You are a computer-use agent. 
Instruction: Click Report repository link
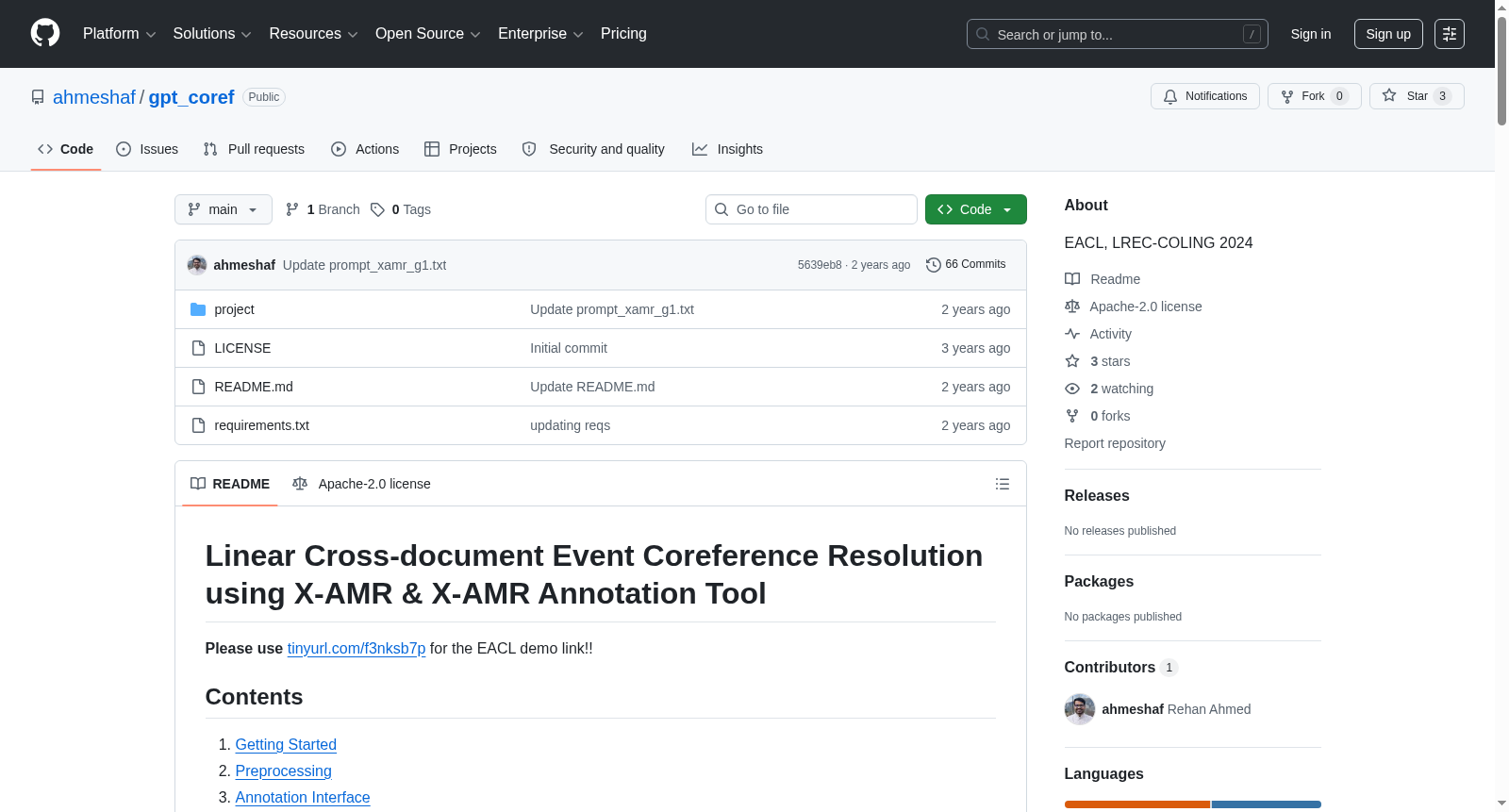1115,443
